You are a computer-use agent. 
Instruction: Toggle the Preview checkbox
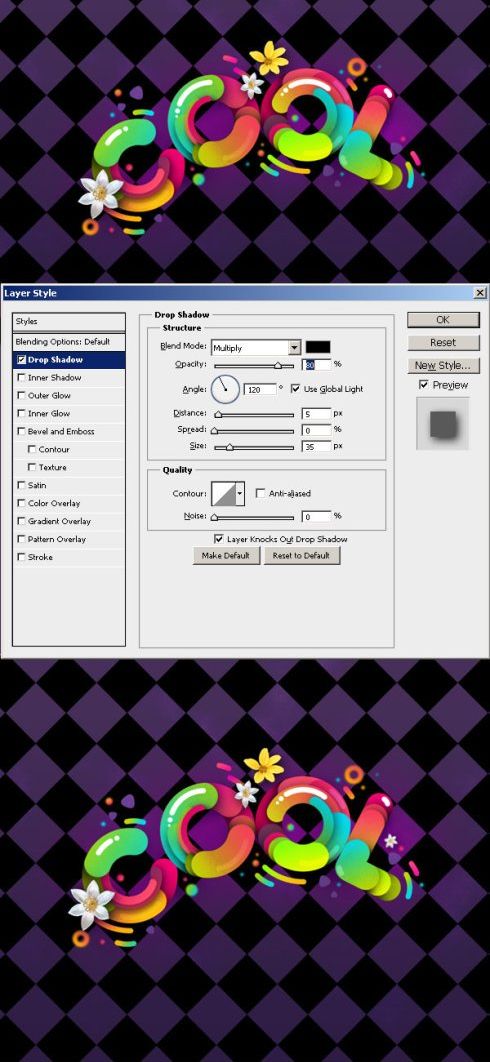[424, 385]
